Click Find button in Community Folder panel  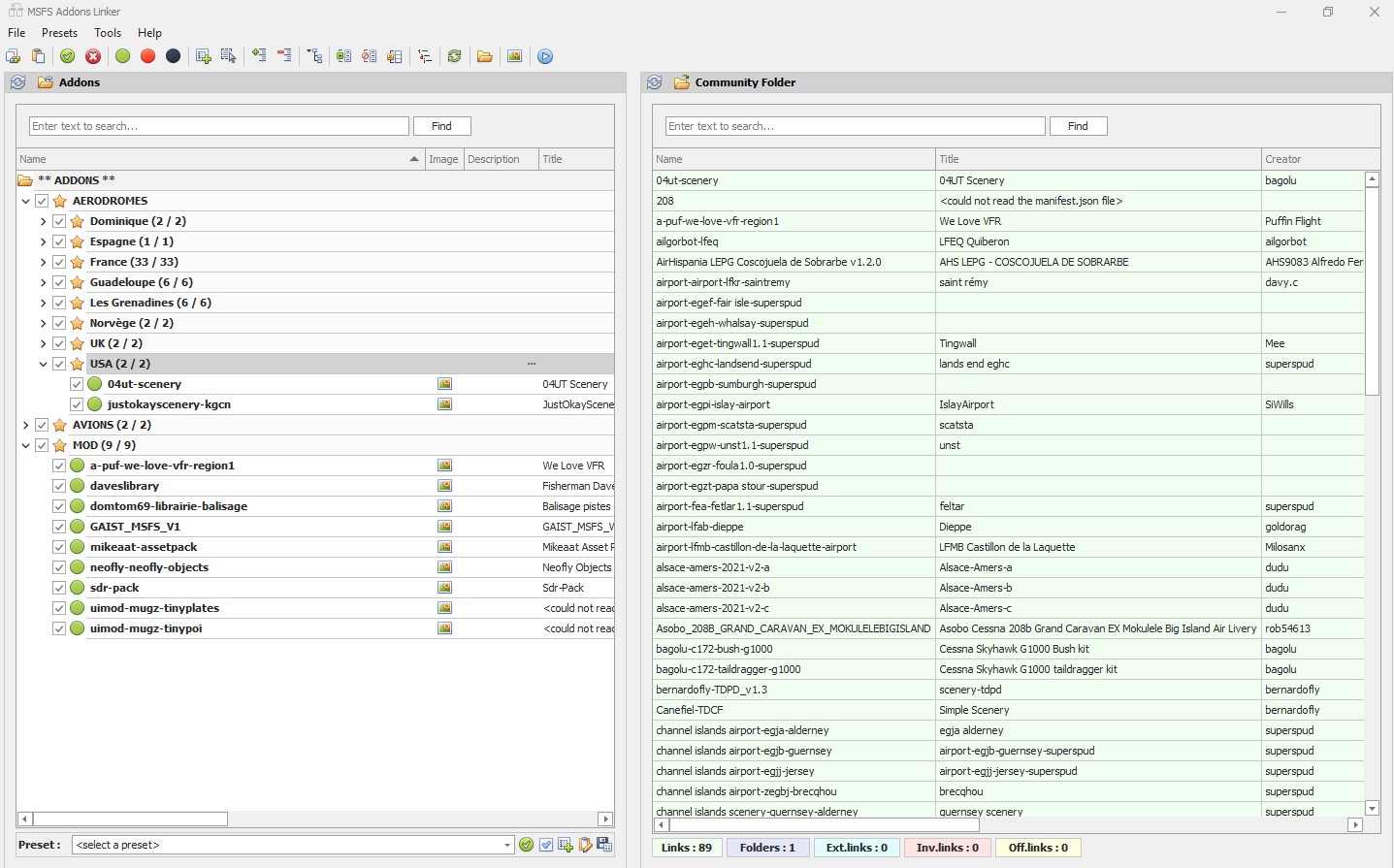click(1078, 126)
